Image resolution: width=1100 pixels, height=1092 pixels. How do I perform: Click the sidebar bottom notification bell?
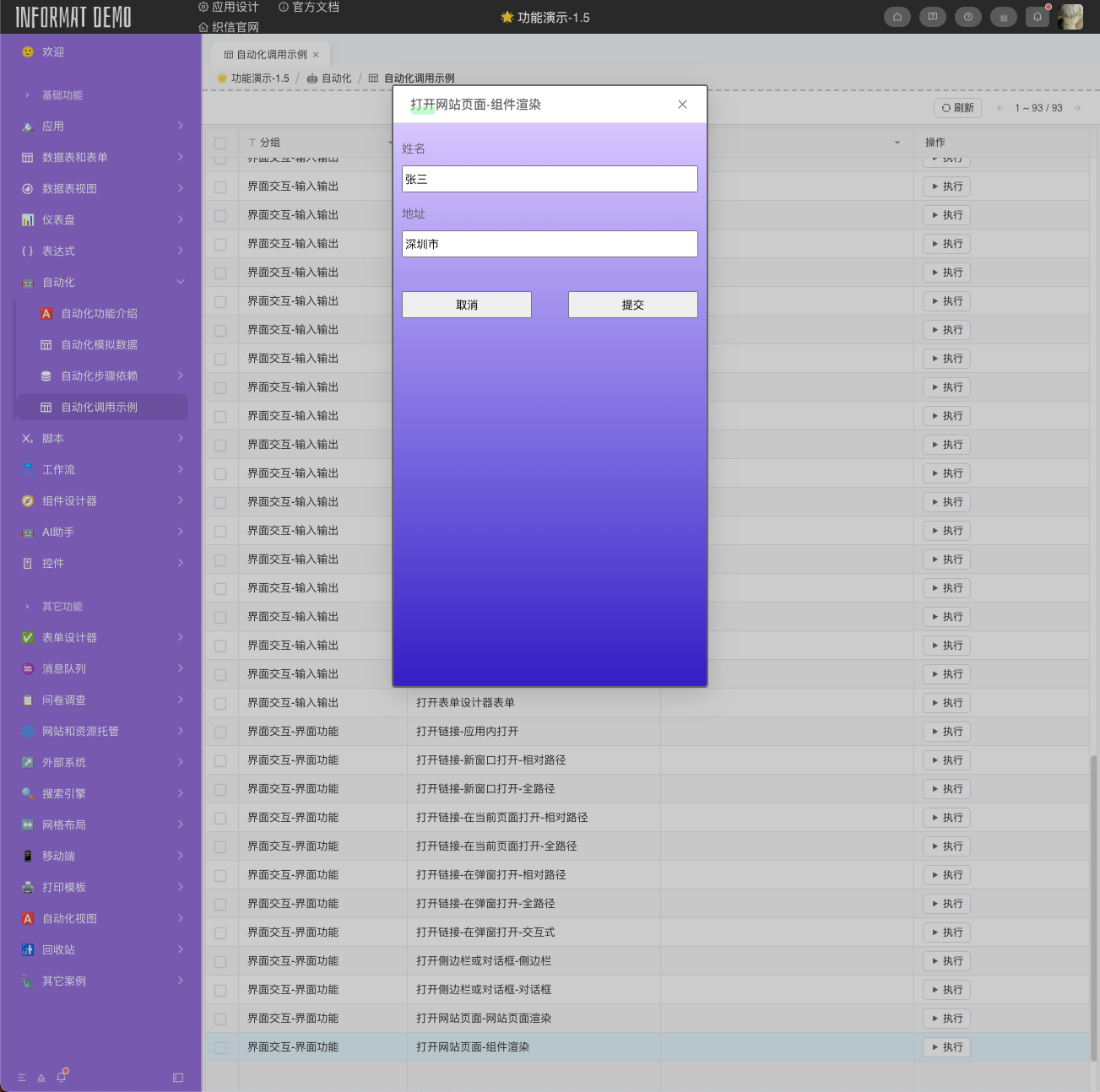pos(62,1077)
